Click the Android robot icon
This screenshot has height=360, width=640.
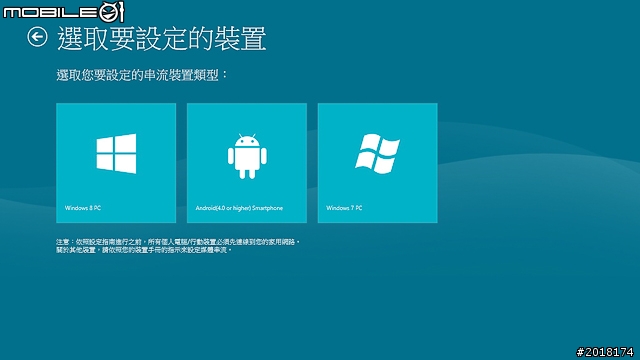247,156
